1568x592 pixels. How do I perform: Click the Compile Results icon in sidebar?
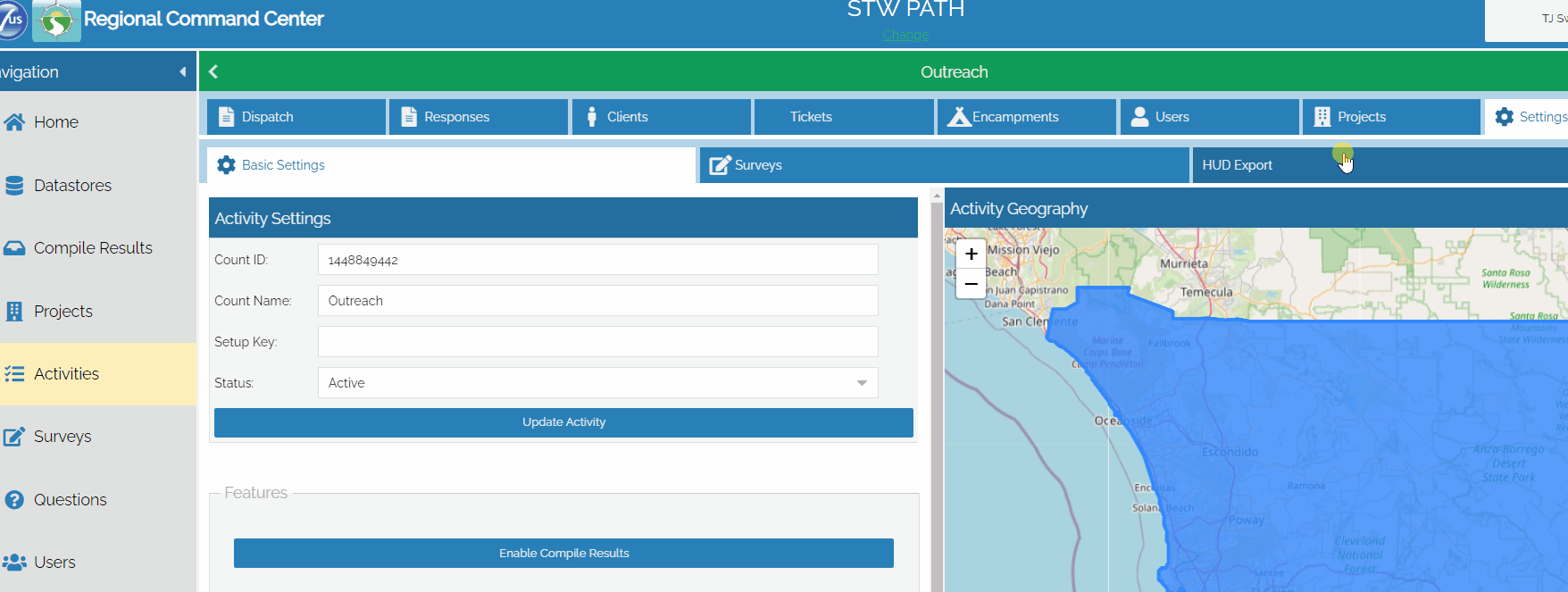(x=14, y=248)
